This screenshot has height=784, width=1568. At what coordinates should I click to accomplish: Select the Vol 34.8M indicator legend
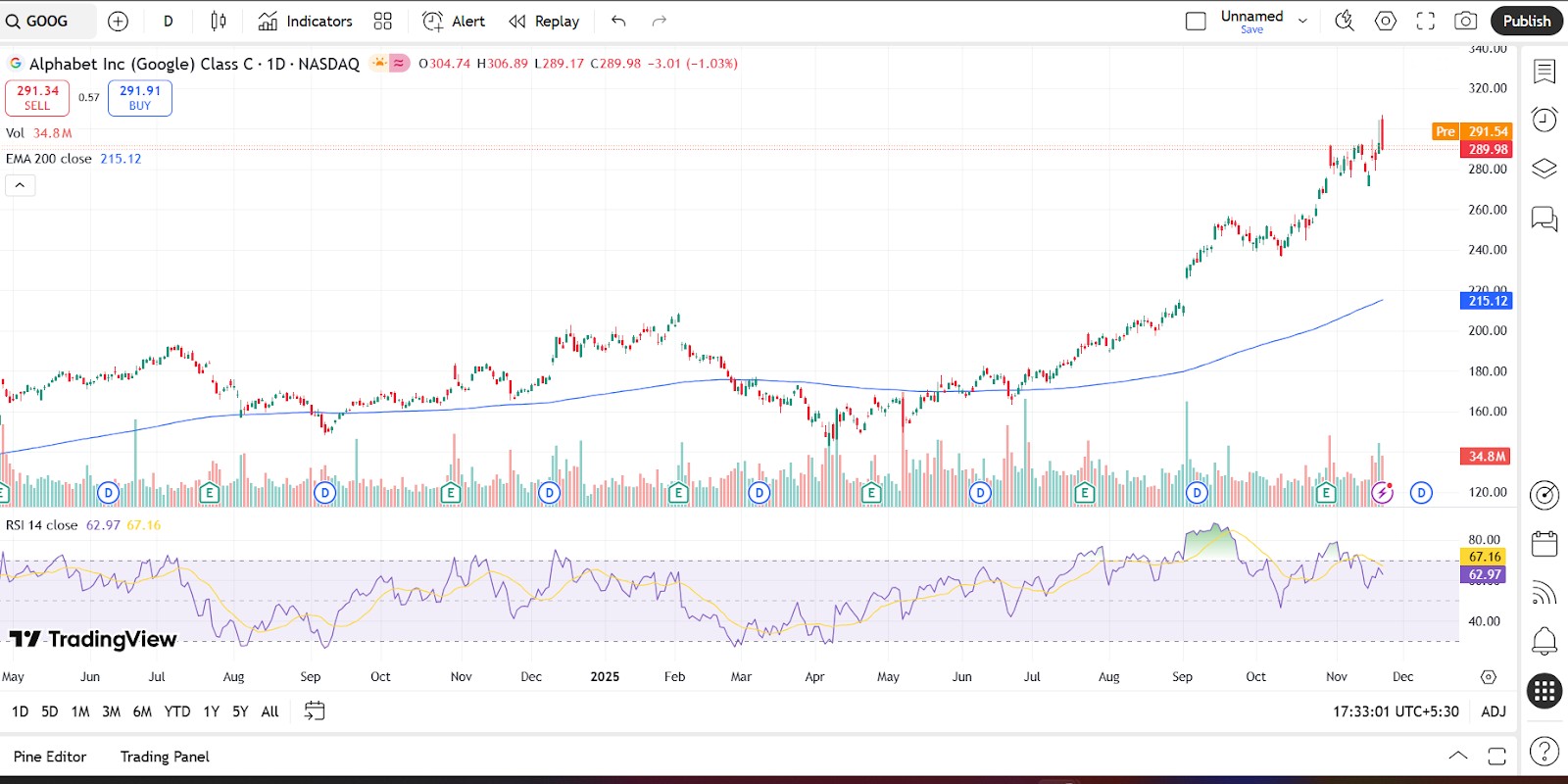(x=39, y=133)
